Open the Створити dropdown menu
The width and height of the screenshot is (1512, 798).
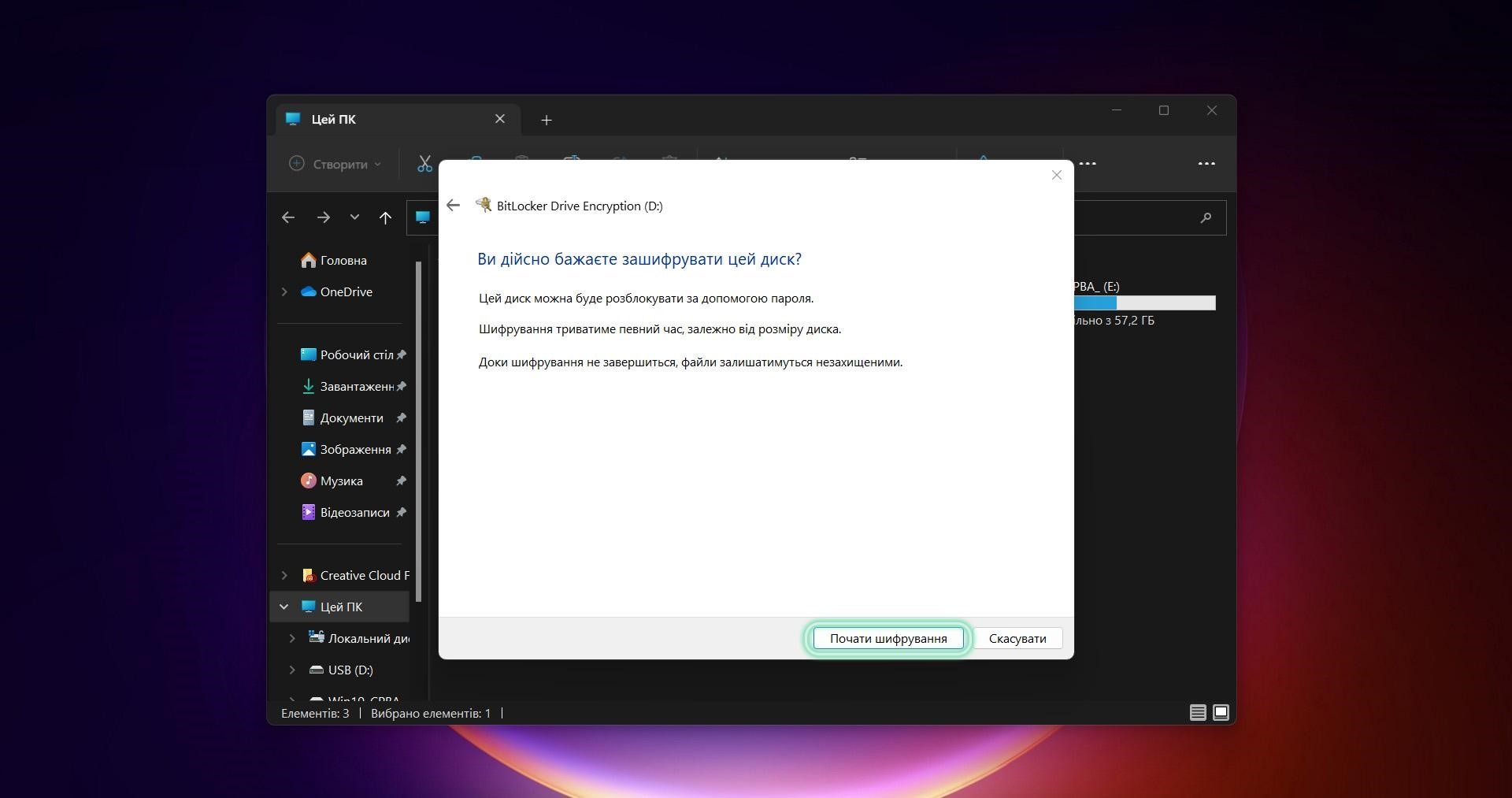coord(335,164)
